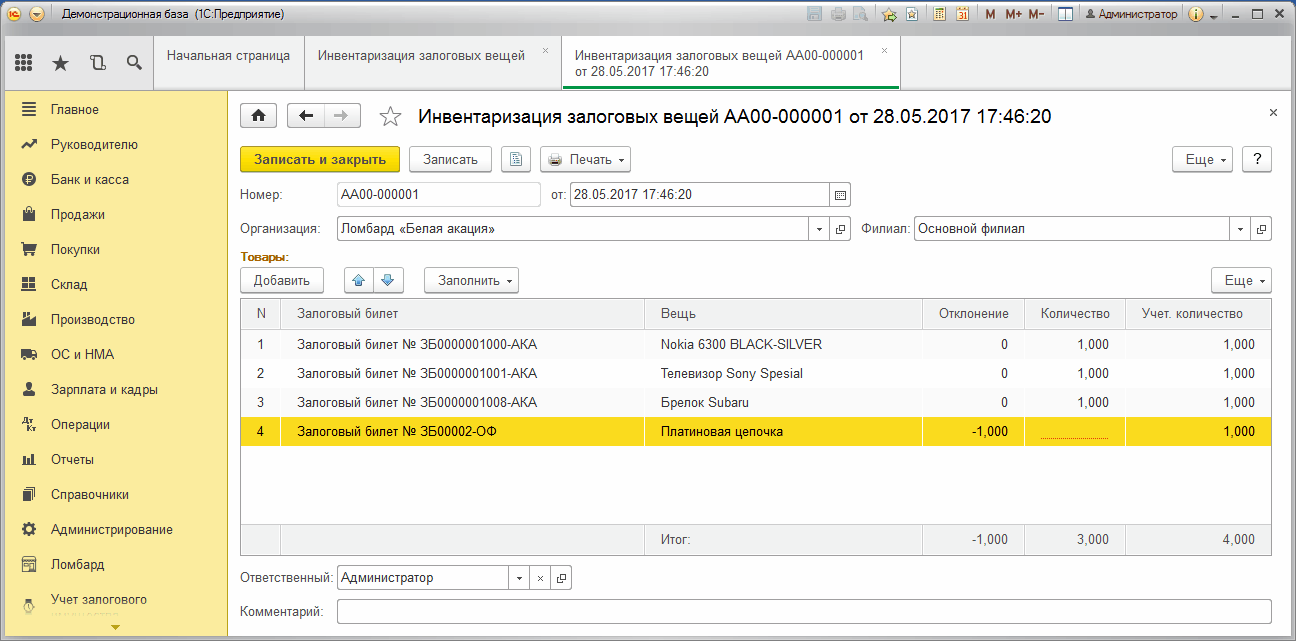Add this document to favorites star
1296x641 pixels.
coord(390,116)
